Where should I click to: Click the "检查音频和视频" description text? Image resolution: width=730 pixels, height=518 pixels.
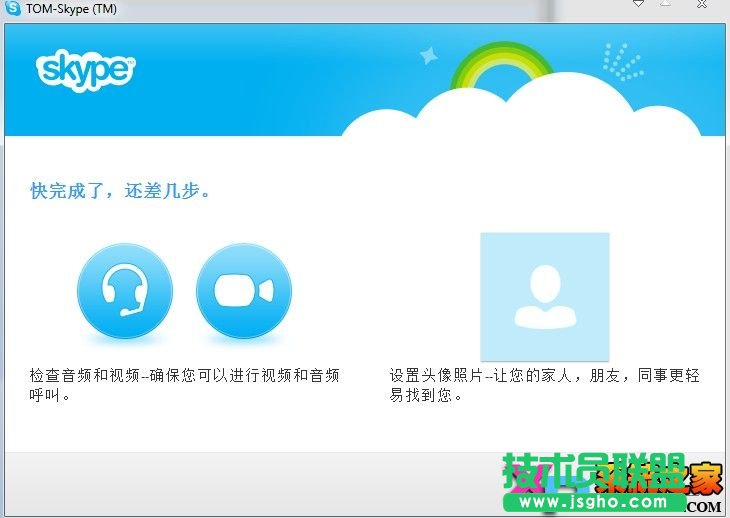coord(184,384)
